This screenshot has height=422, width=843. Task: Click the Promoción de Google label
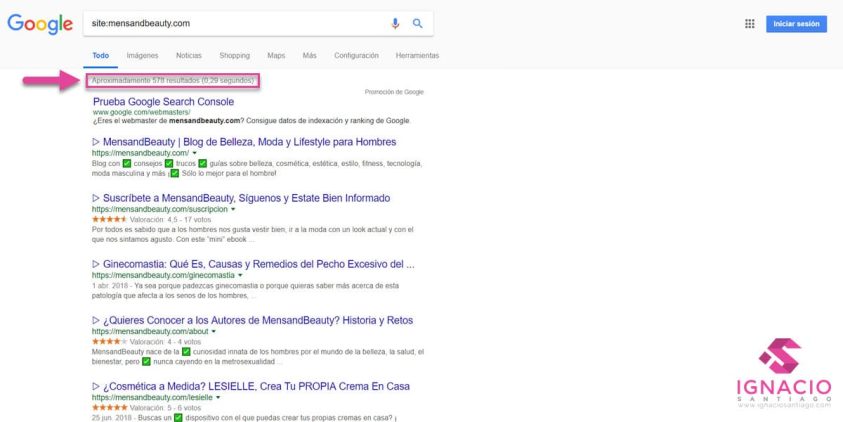point(394,92)
